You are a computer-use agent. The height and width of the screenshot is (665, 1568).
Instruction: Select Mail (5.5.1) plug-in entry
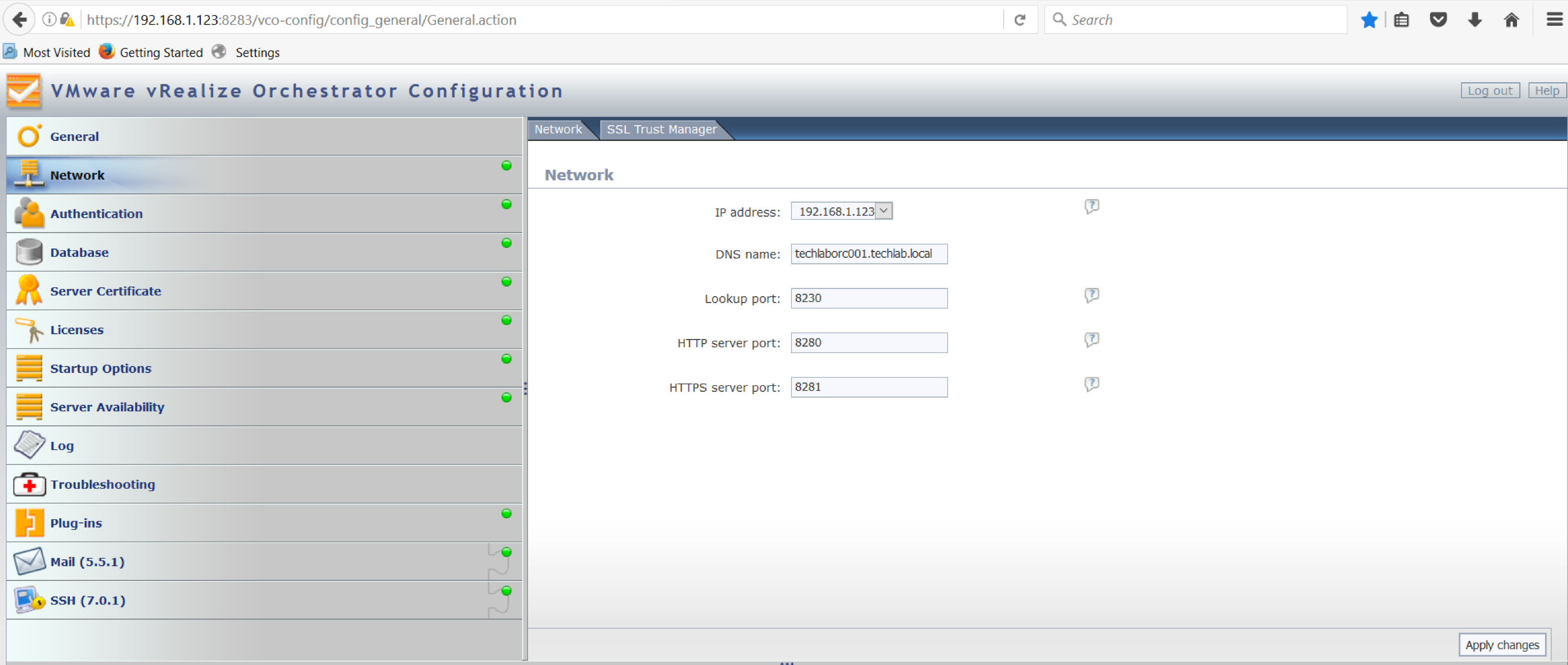(264, 562)
